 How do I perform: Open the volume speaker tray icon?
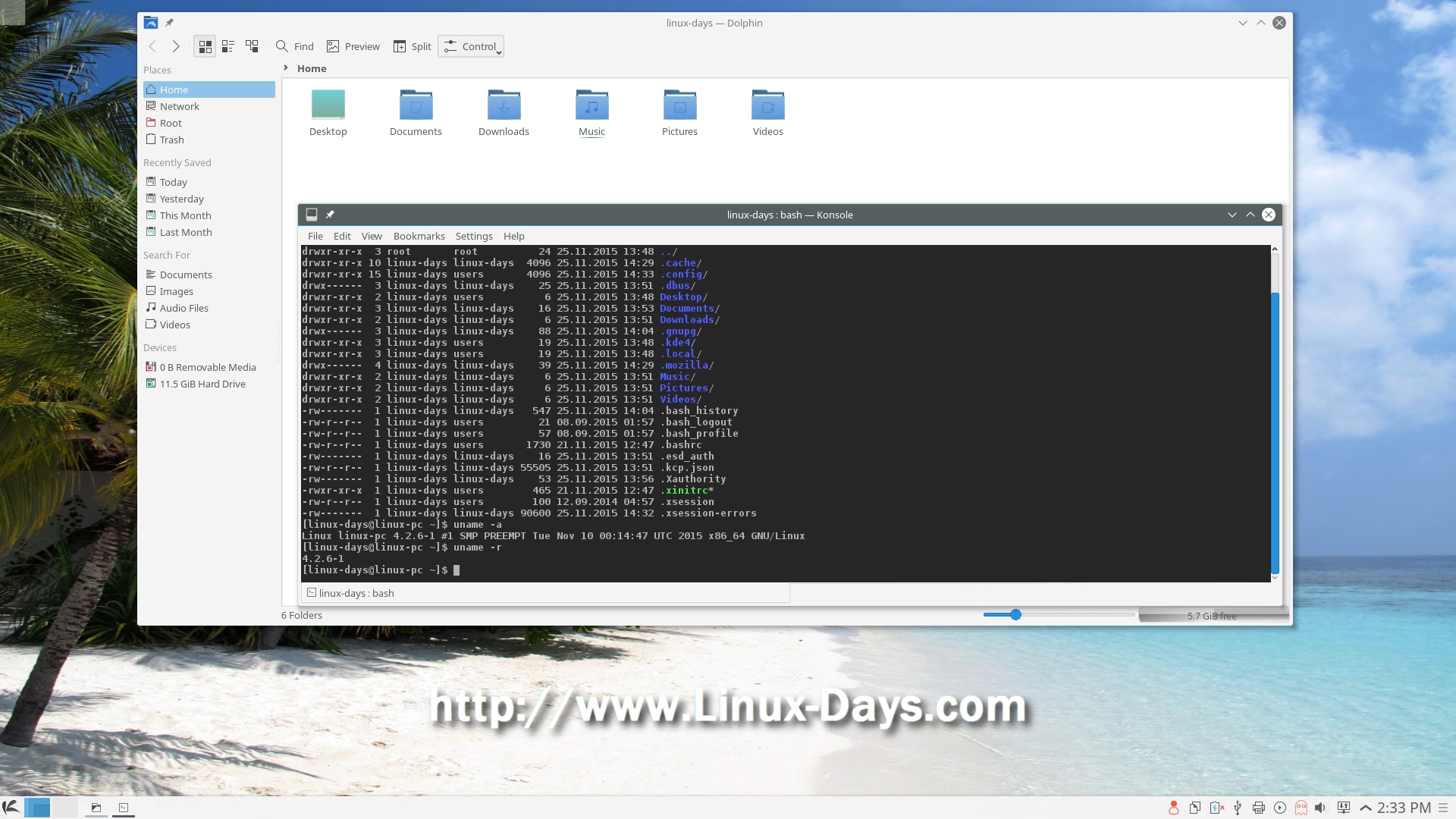point(1320,808)
